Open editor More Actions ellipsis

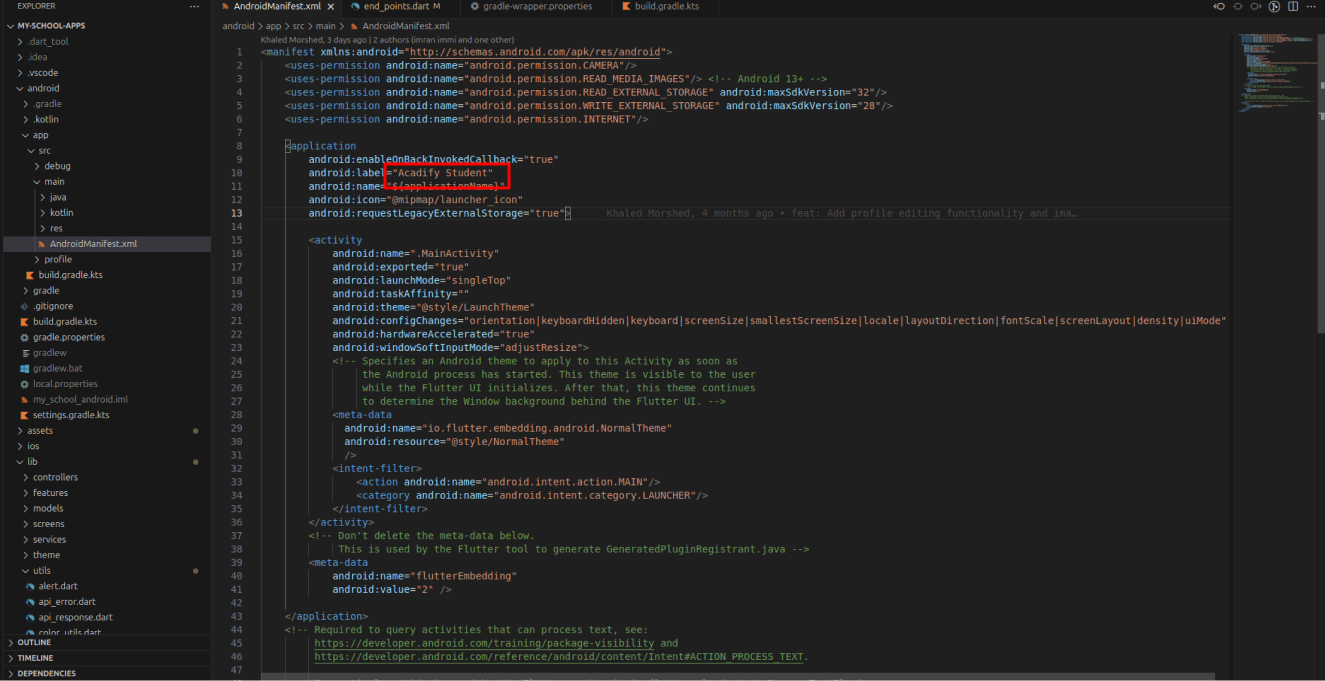[1311, 6]
